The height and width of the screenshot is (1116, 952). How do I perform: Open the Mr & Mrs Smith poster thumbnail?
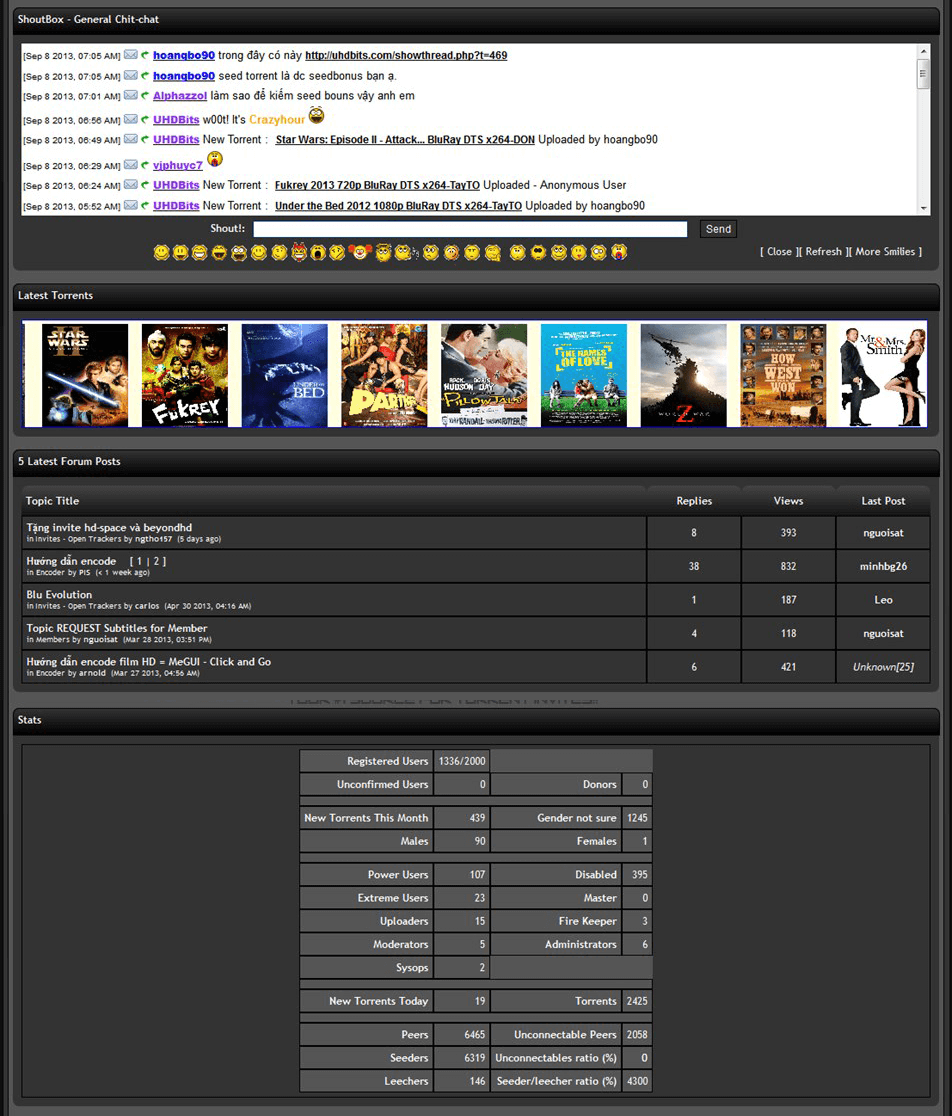883,375
